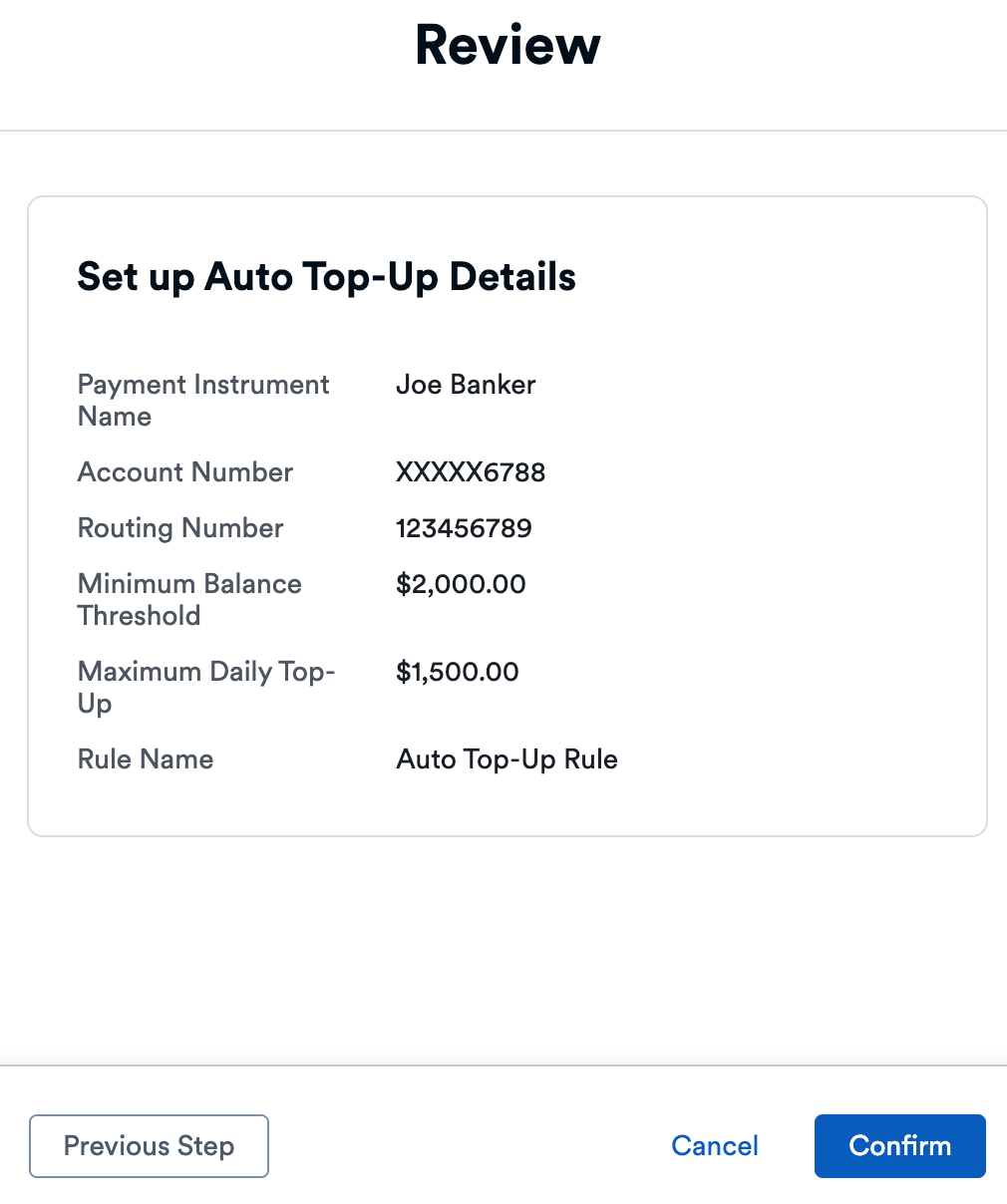
Task: Click the routing number 123456789
Action: pos(464,528)
